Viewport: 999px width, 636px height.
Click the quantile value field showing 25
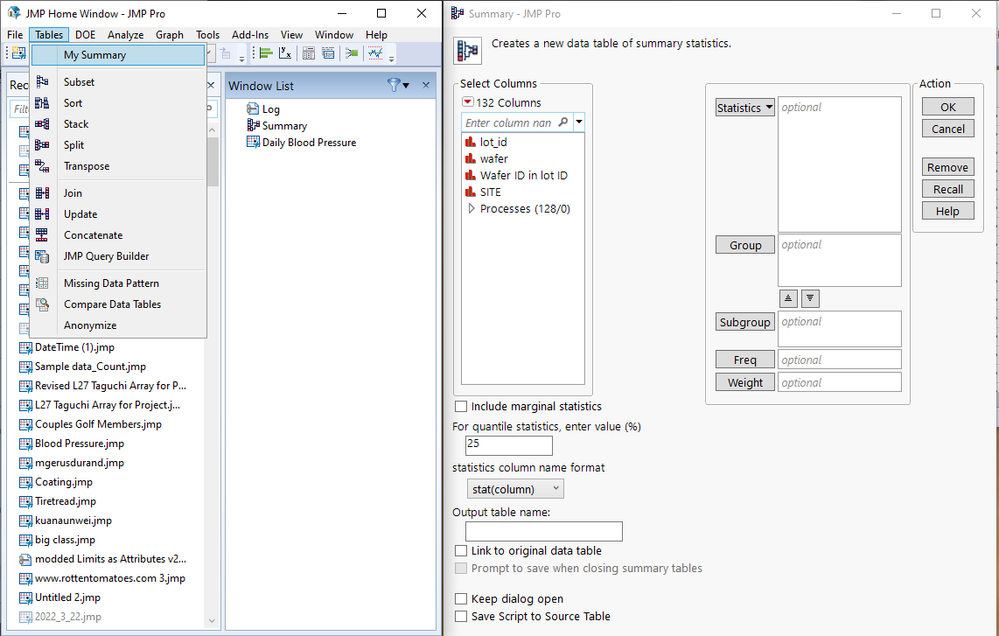[508, 445]
